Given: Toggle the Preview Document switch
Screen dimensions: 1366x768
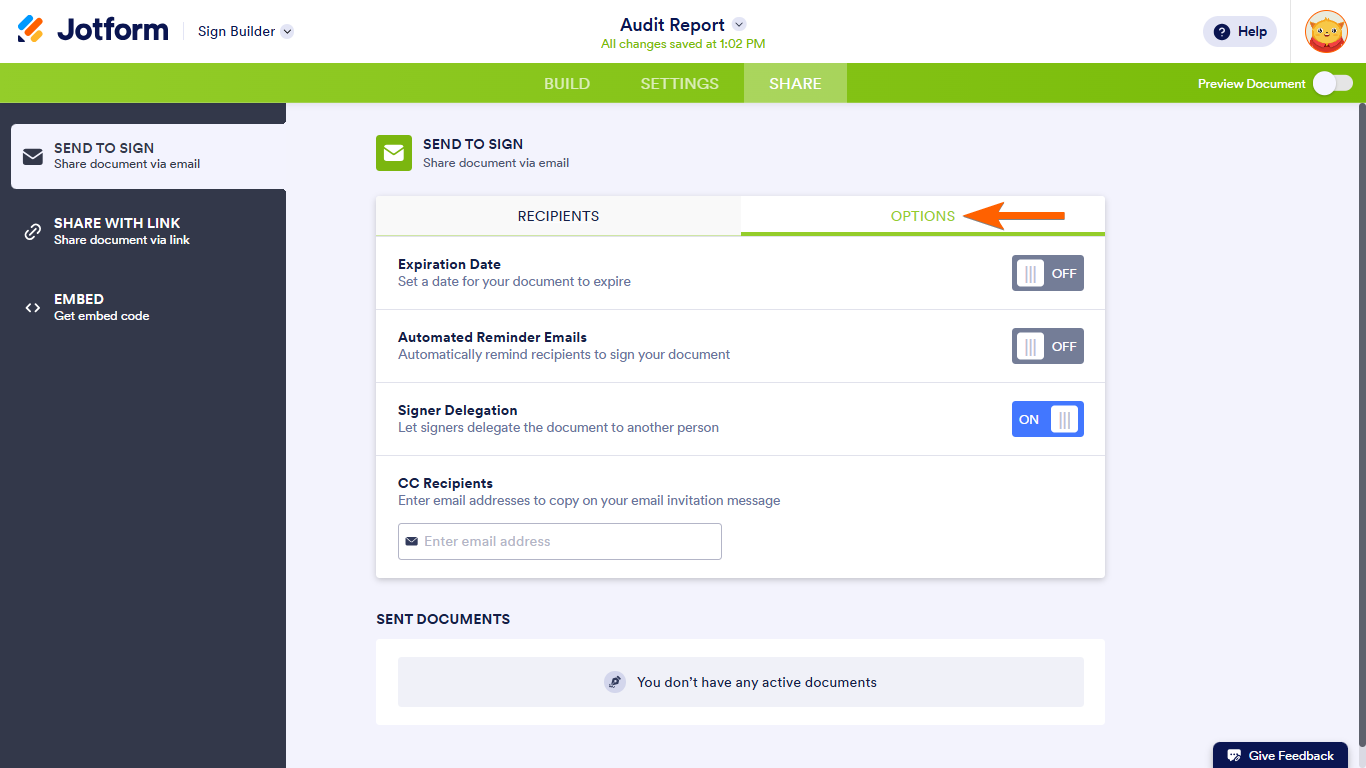Looking at the screenshot, I should 1333,83.
